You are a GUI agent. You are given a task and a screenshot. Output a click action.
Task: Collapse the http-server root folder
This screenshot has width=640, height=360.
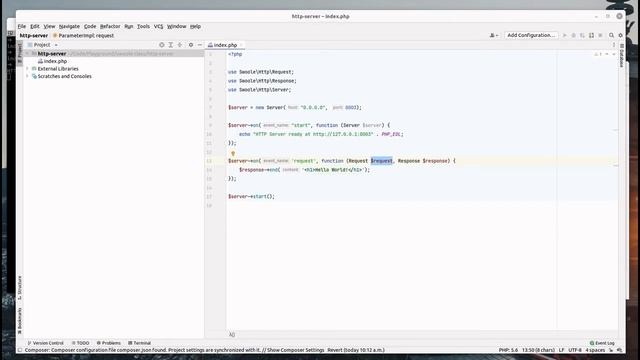point(28,53)
